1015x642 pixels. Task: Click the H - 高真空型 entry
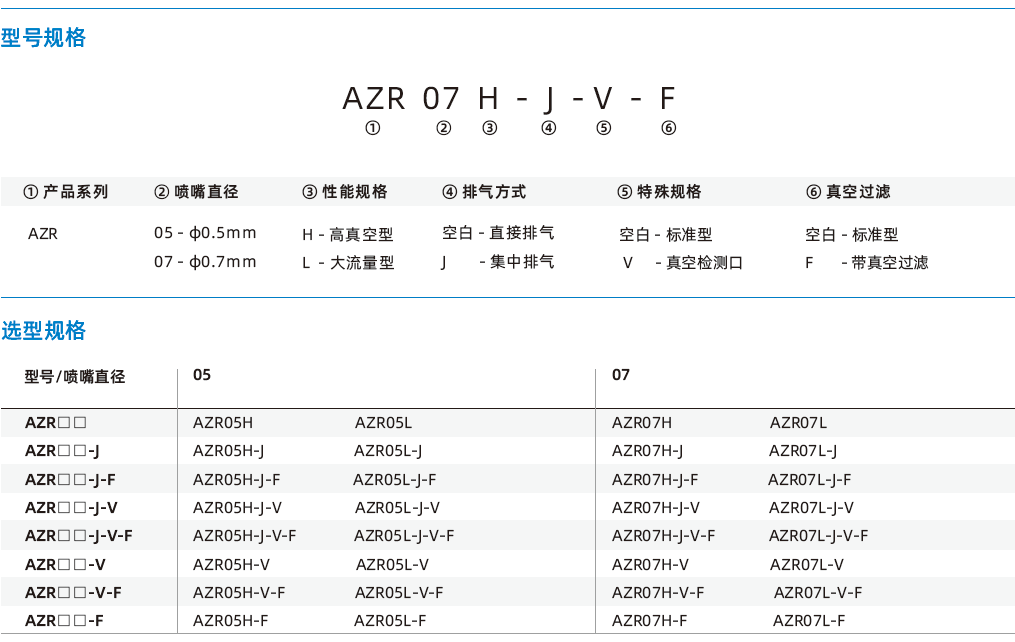point(348,234)
